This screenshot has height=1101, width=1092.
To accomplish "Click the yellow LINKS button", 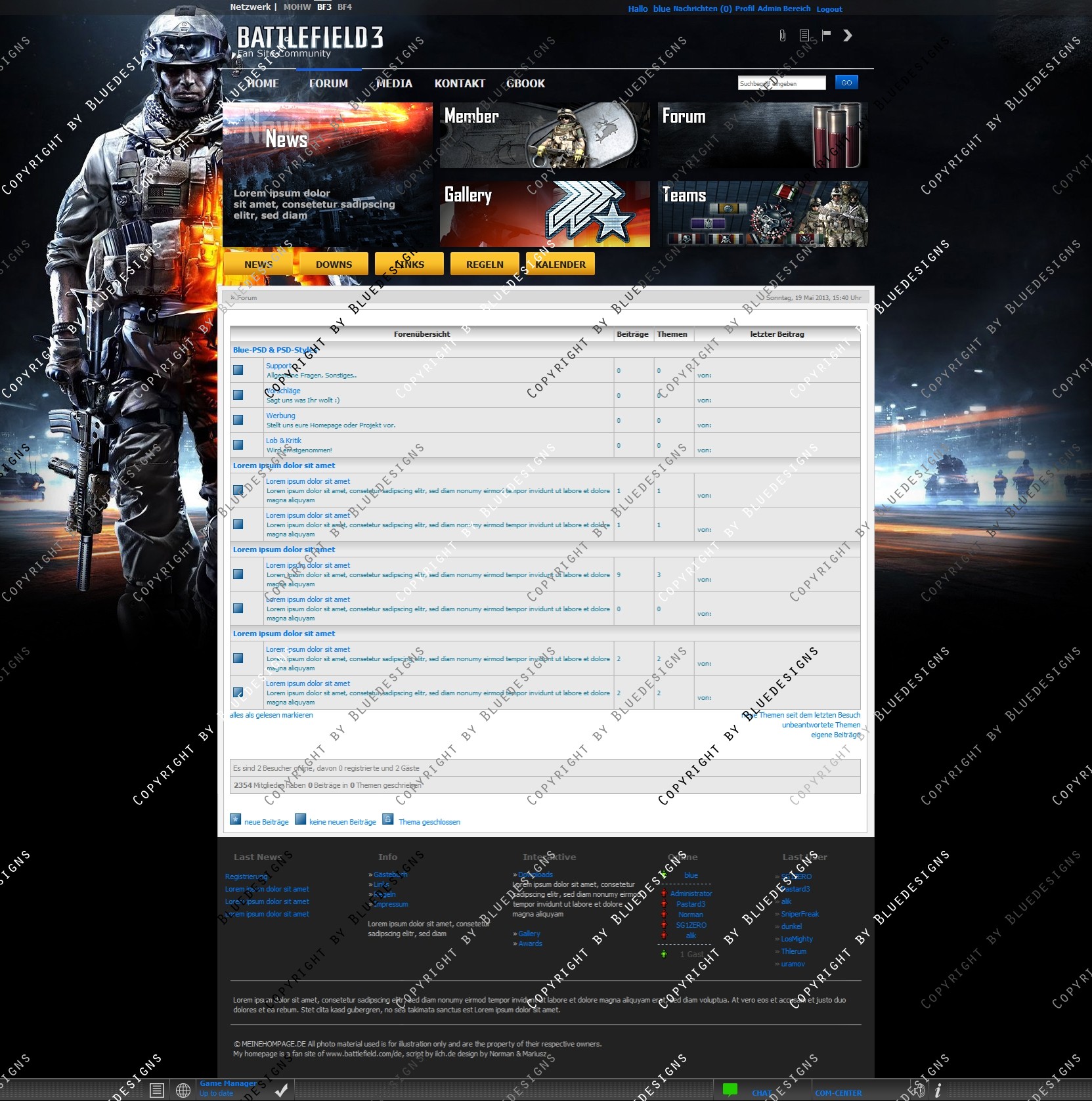I will click(x=409, y=265).
